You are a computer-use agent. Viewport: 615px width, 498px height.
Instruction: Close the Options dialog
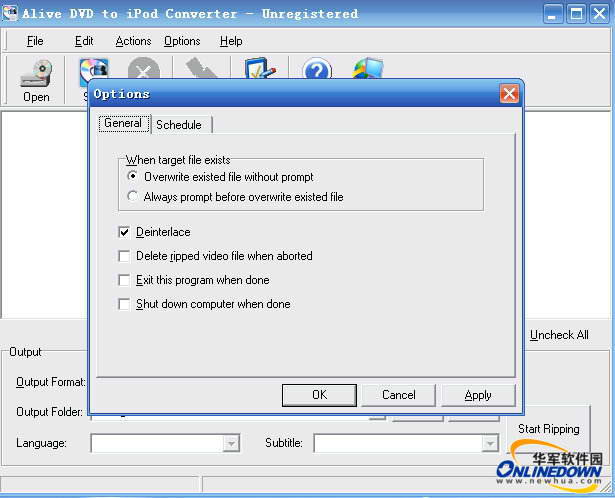click(x=509, y=94)
